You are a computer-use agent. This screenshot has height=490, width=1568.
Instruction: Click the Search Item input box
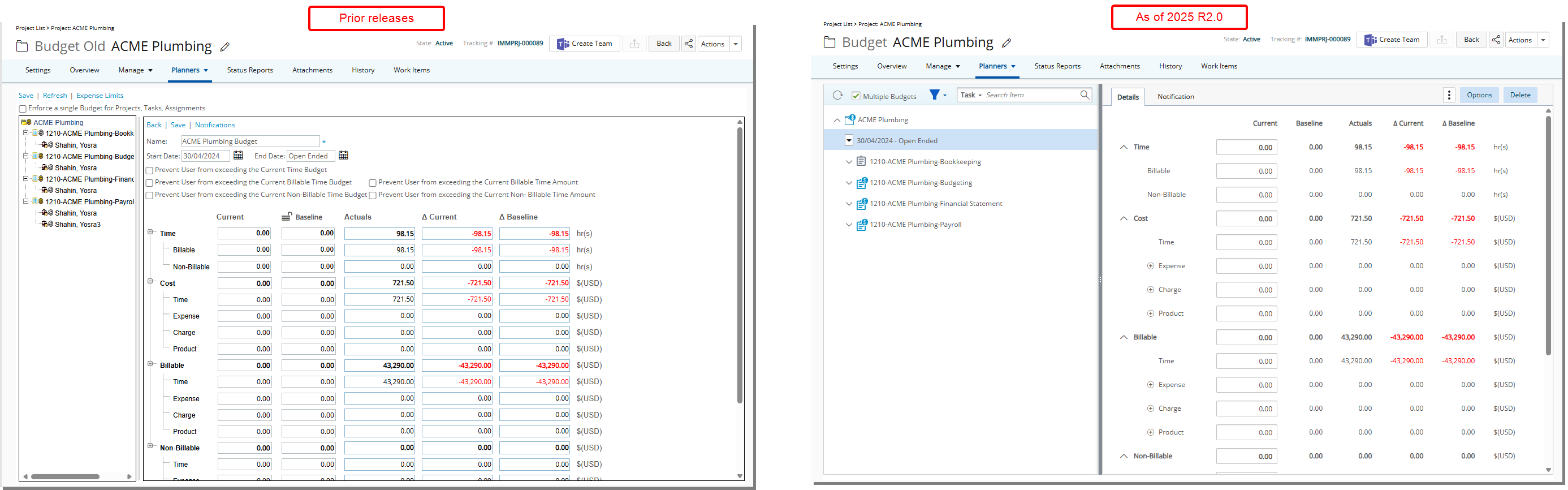[1032, 95]
